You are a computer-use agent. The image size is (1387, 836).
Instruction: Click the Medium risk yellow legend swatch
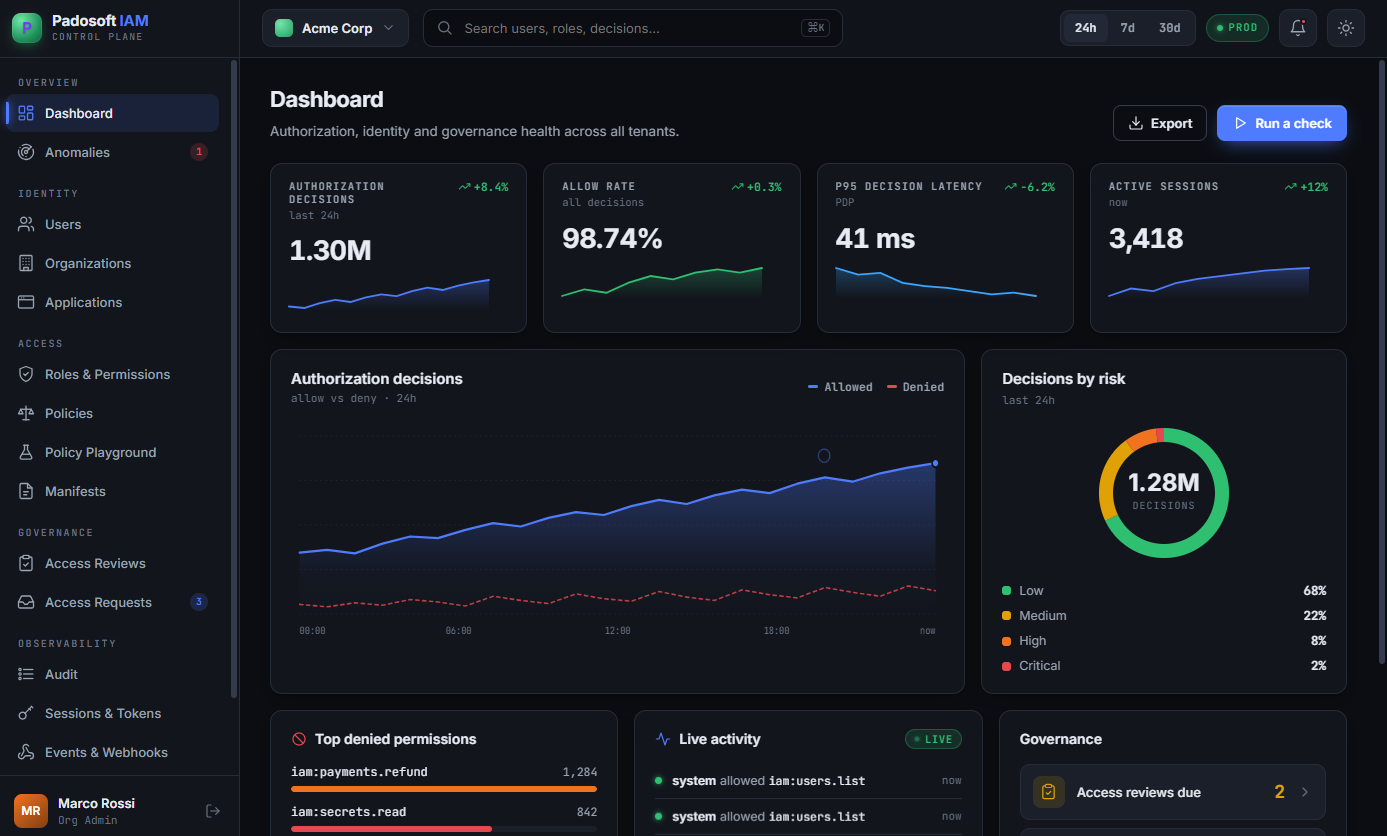1007,616
